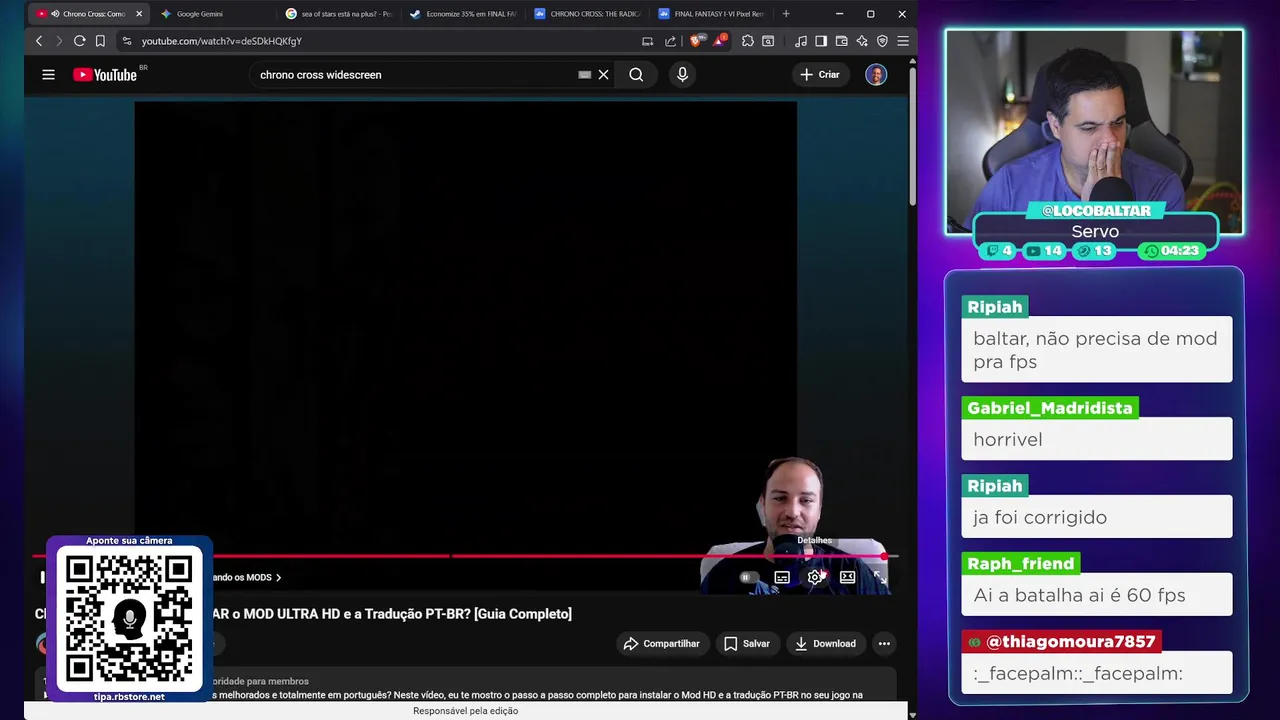Open the Brave Wallet icon

click(841, 41)
